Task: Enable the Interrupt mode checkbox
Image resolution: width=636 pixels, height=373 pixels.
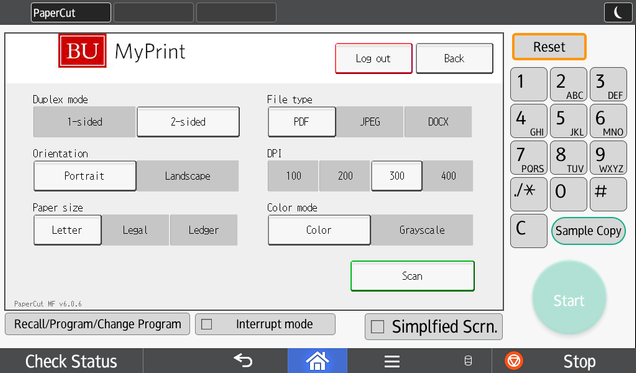Action: [x=206, y=324]
